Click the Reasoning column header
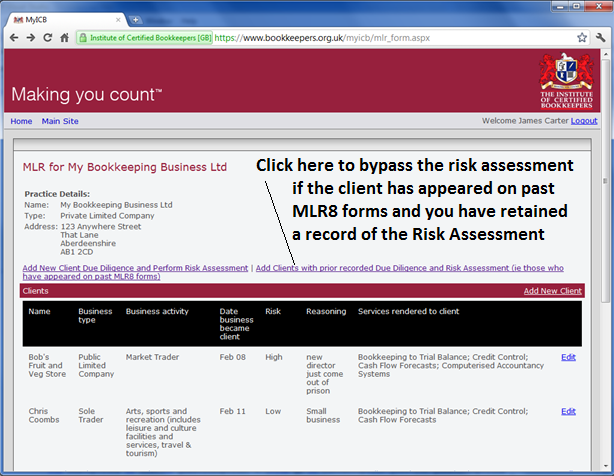 (x=326, y=312)
